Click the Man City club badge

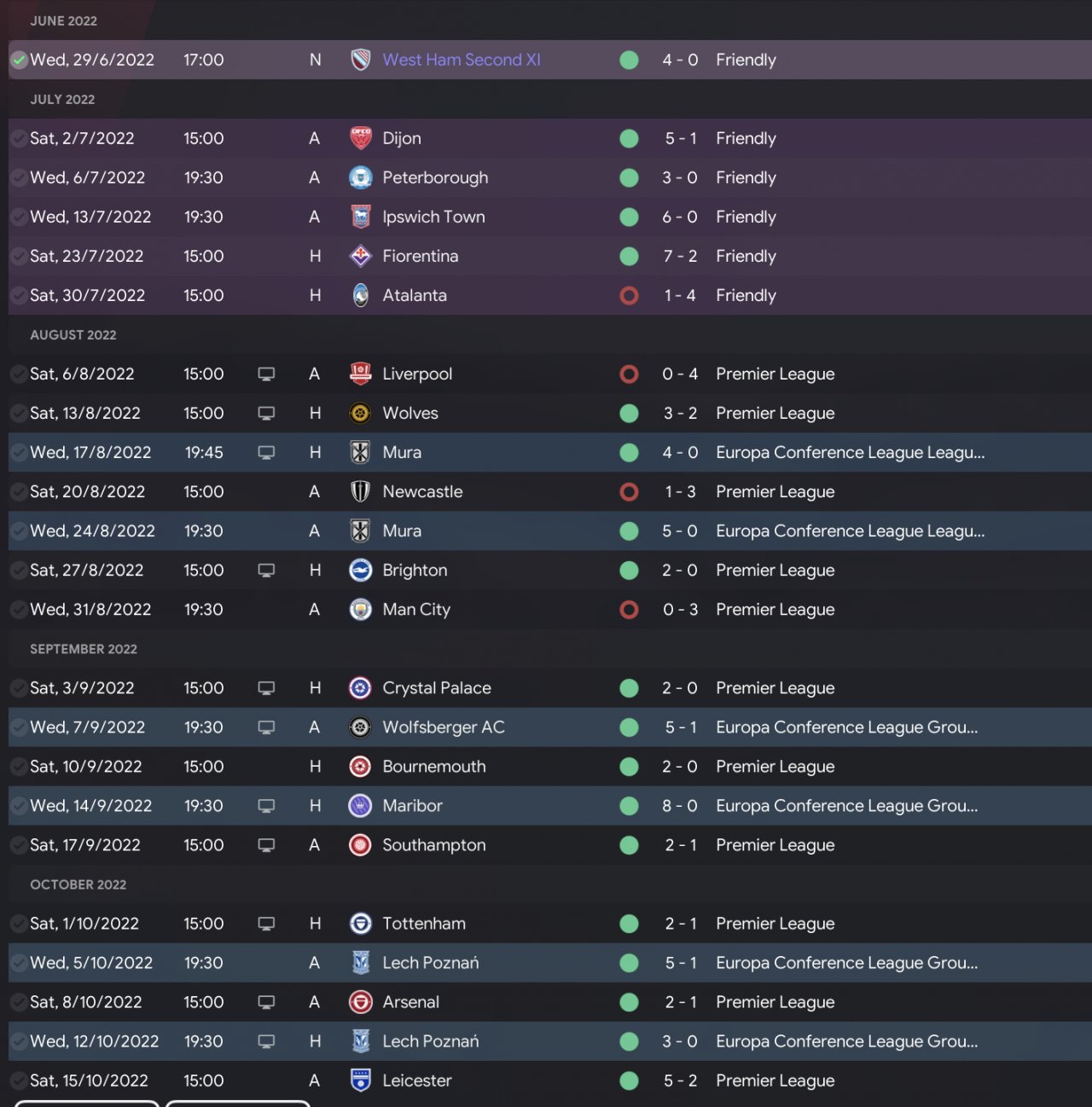point(361,609)
